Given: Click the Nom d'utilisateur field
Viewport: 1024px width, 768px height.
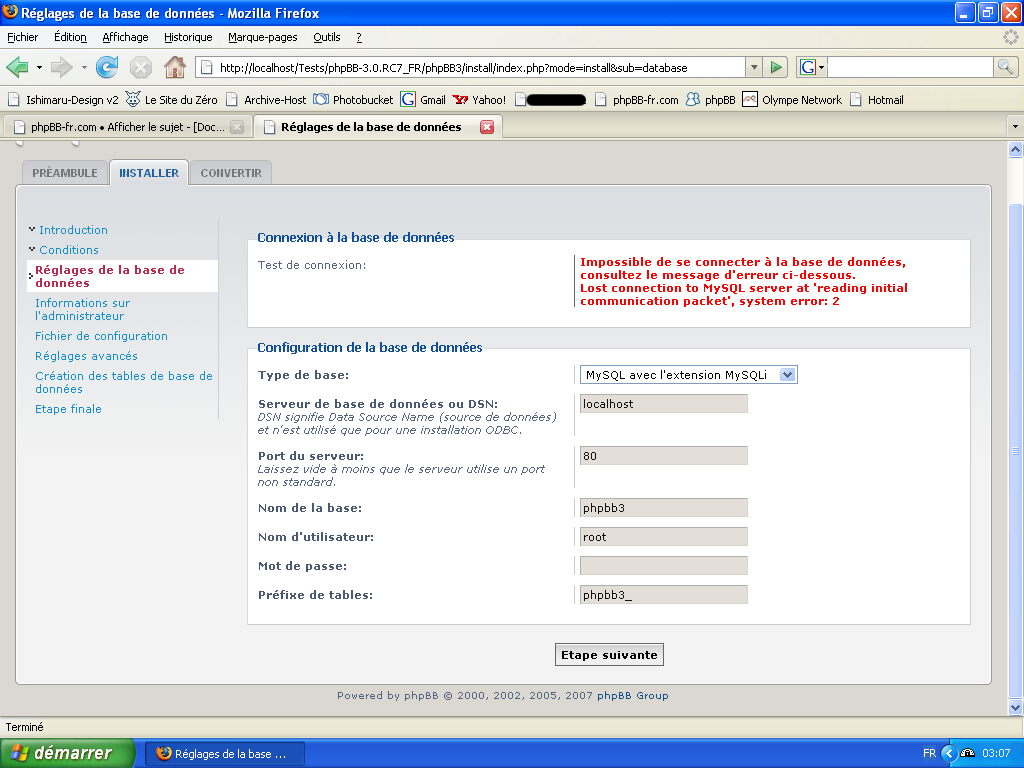Looking at the screenshot, I should point(664,537).
